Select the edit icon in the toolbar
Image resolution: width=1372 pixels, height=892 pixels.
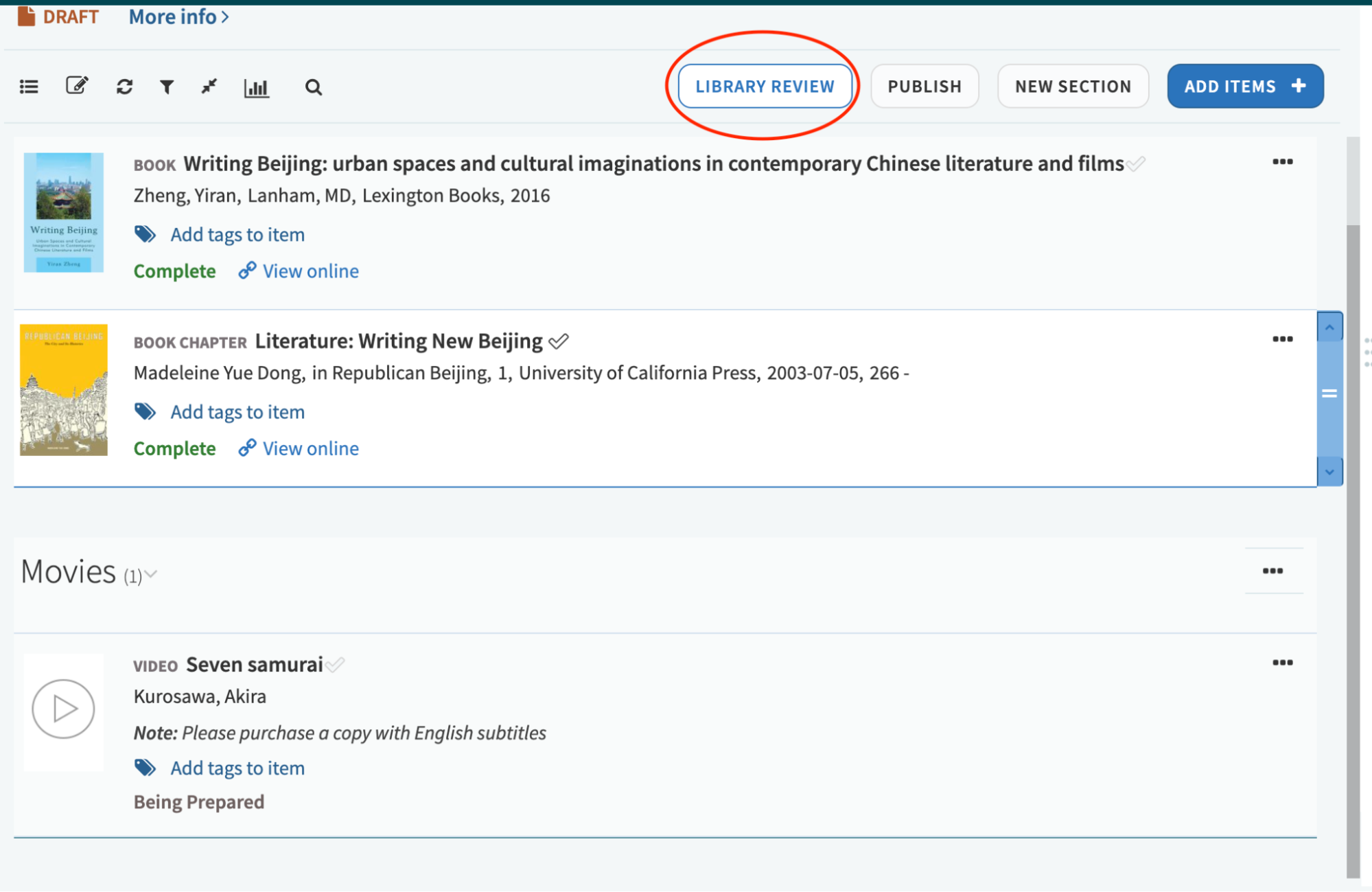point(76,86)
